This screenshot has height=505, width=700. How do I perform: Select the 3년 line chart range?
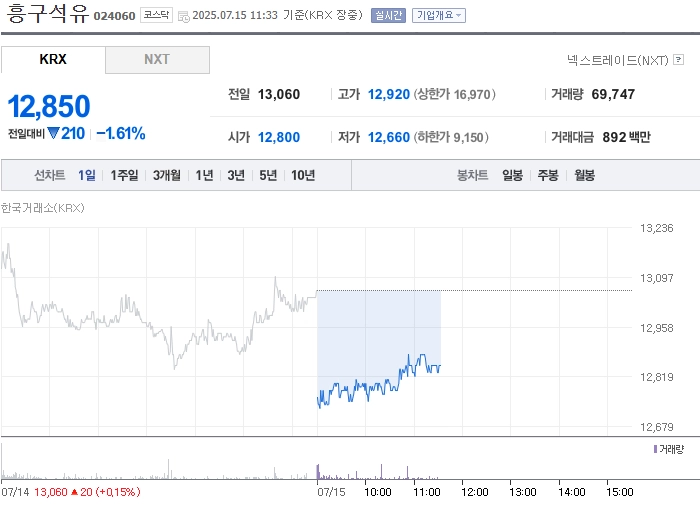pyautogui.click(x=236, y=175)
